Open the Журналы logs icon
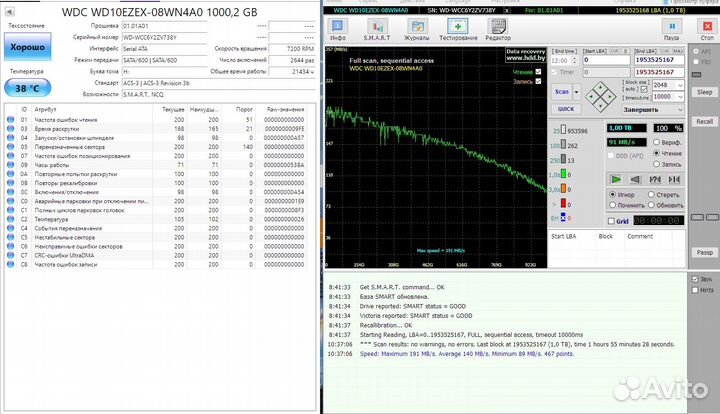 pos(416,27)
